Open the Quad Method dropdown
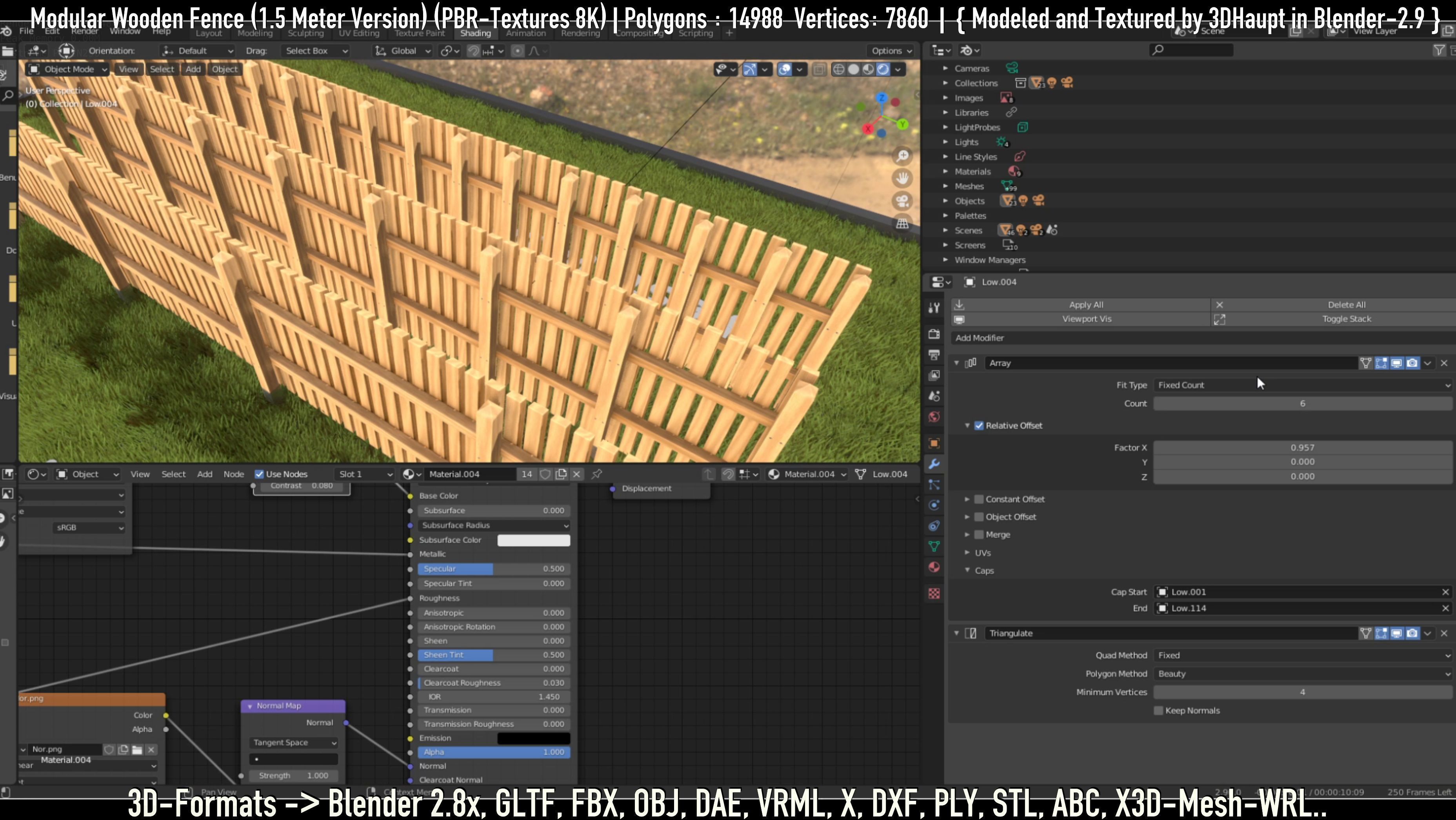The image size is (1456, 820). pos(1302,656)
